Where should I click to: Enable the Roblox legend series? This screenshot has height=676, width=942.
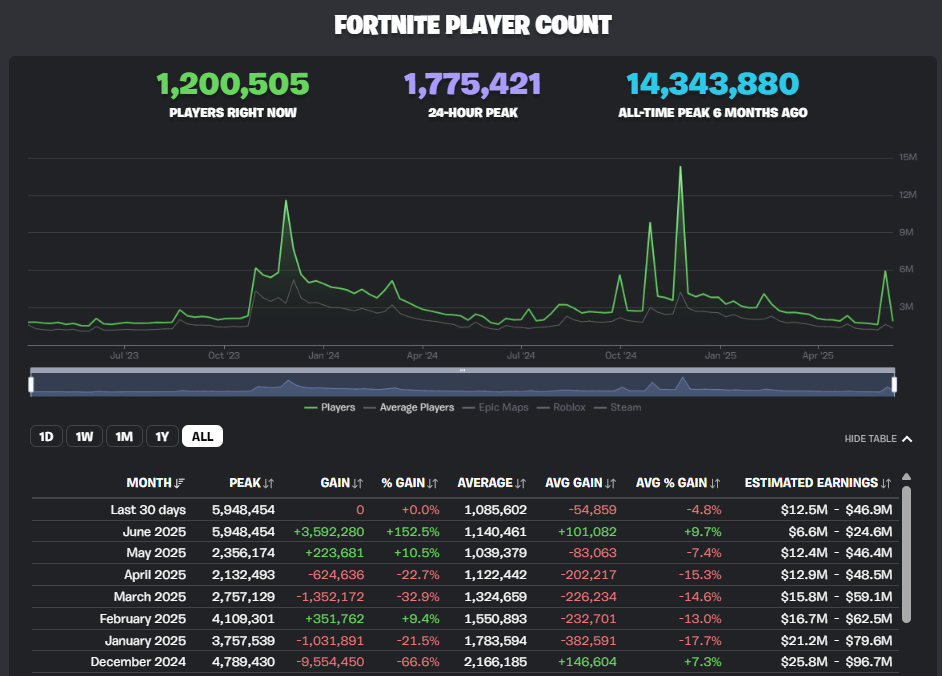[561, 407]
